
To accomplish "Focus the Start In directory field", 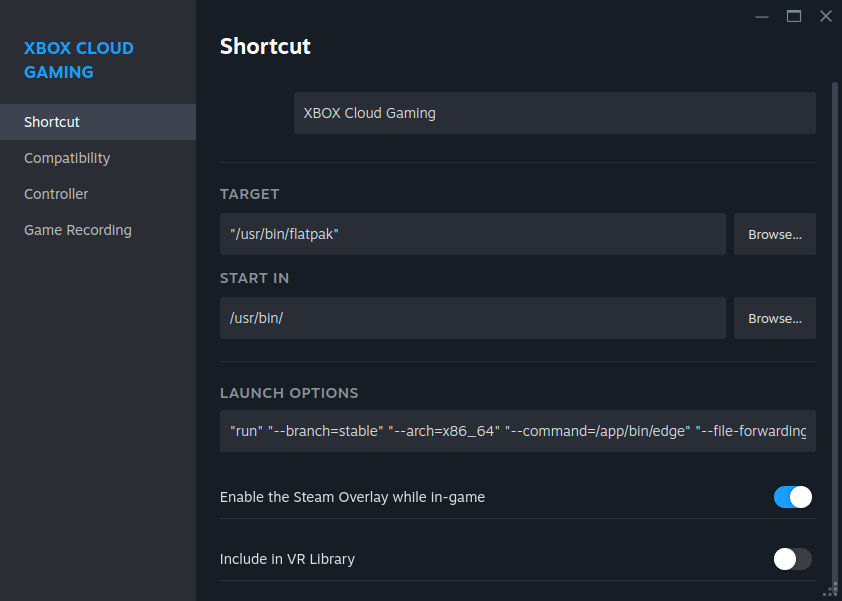I will click(x=472, y=318).
